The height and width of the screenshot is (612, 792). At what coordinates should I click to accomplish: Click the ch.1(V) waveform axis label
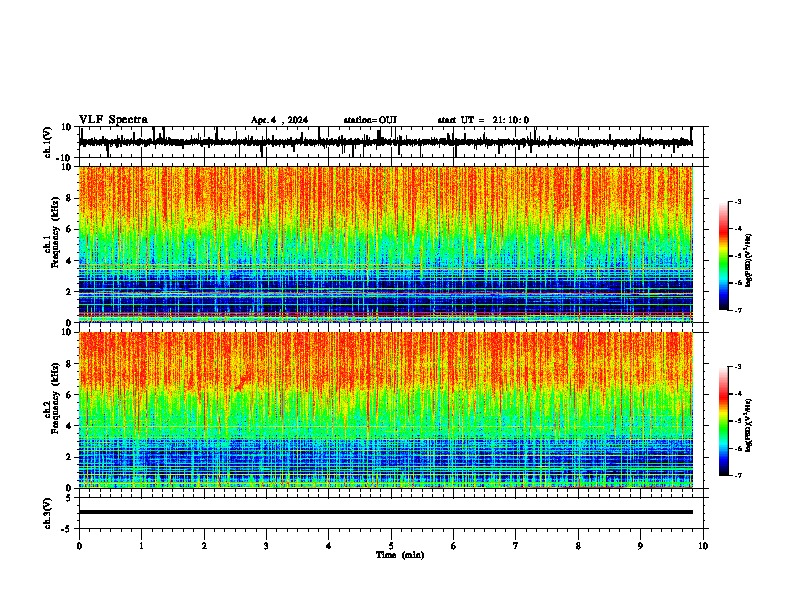(x=48, y=142)
